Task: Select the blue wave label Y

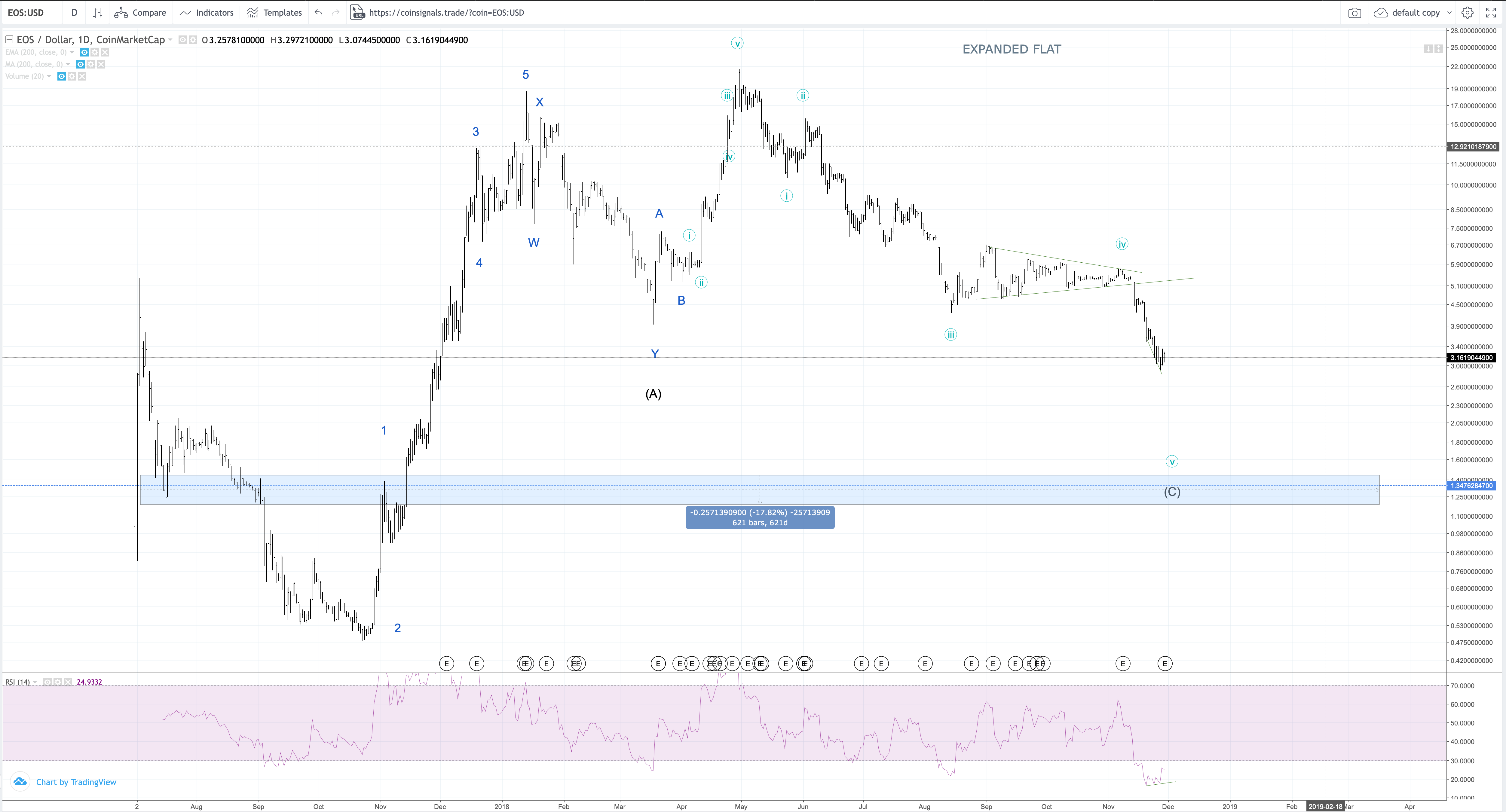Action: click(x=655, y=354)
